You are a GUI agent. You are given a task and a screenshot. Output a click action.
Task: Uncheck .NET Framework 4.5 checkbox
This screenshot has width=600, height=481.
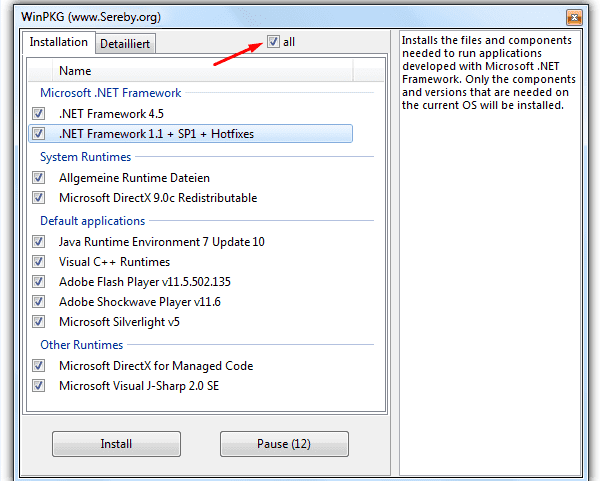(38, 114)
